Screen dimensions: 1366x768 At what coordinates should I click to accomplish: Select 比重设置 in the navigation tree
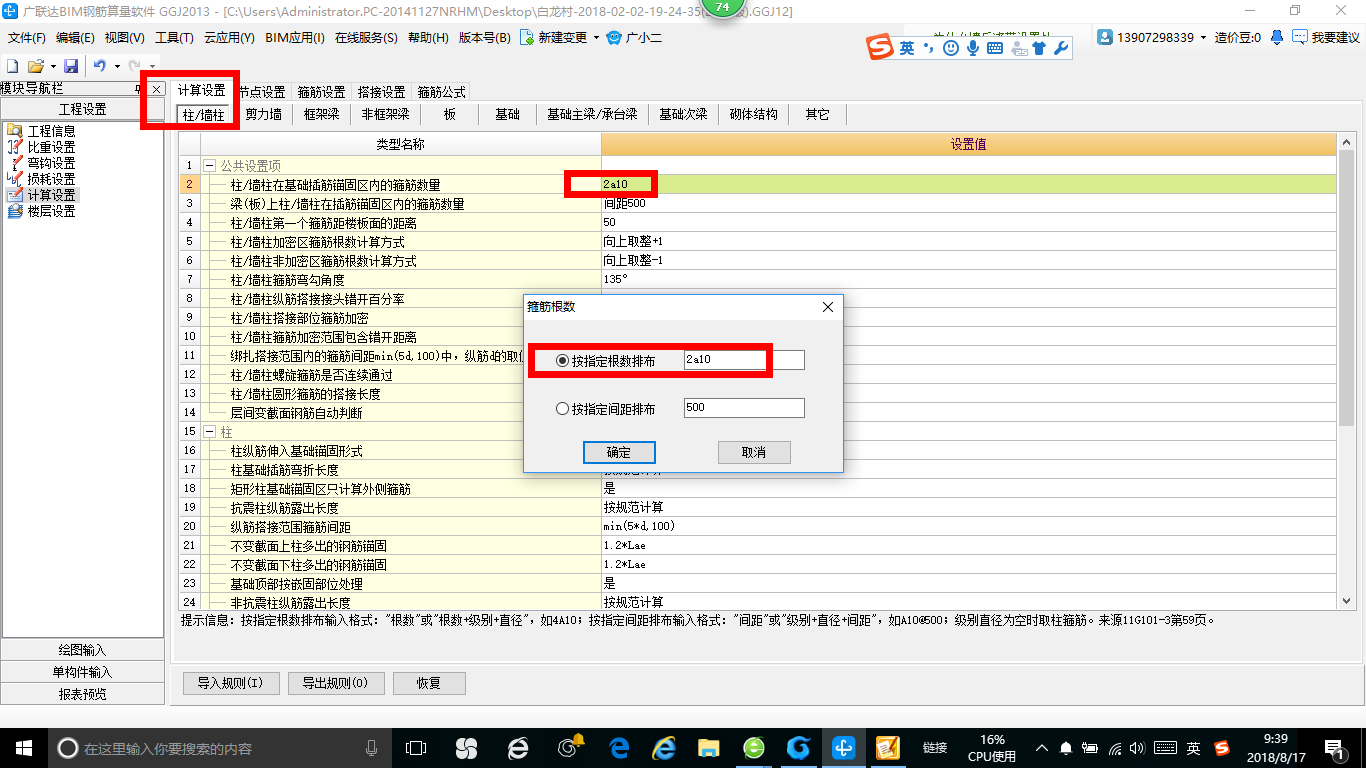tap(51, 147)
